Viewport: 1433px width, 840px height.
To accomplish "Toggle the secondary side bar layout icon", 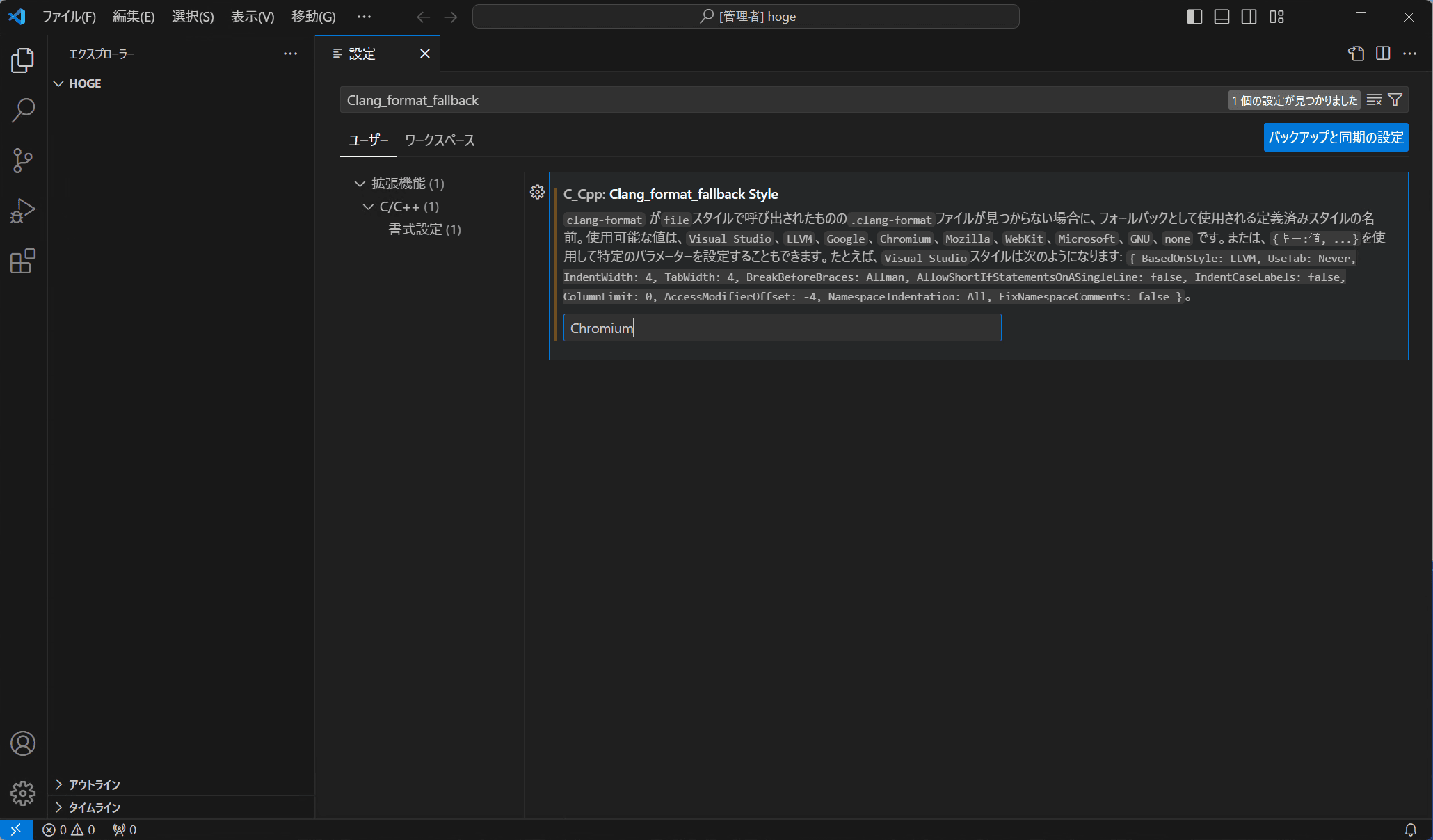I will pos(1249,17).
